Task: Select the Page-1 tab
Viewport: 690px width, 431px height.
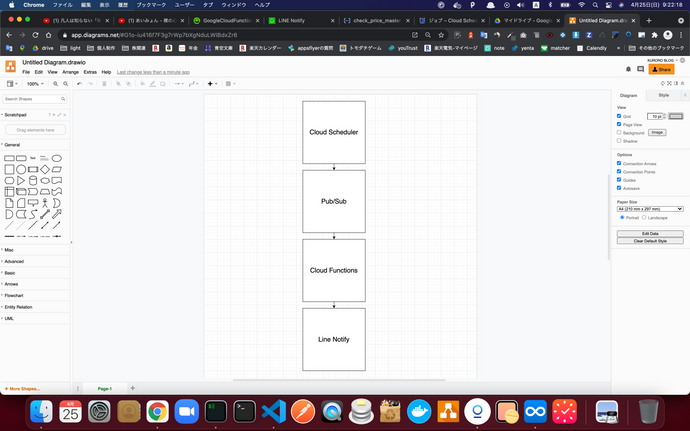Action: point(105,389)
